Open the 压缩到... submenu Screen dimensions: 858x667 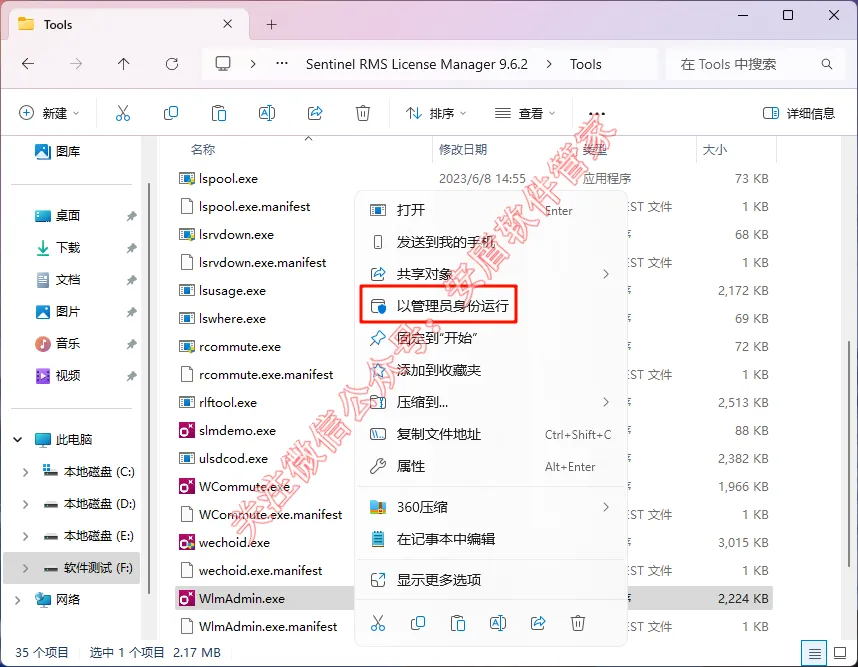tap(491, 403)
